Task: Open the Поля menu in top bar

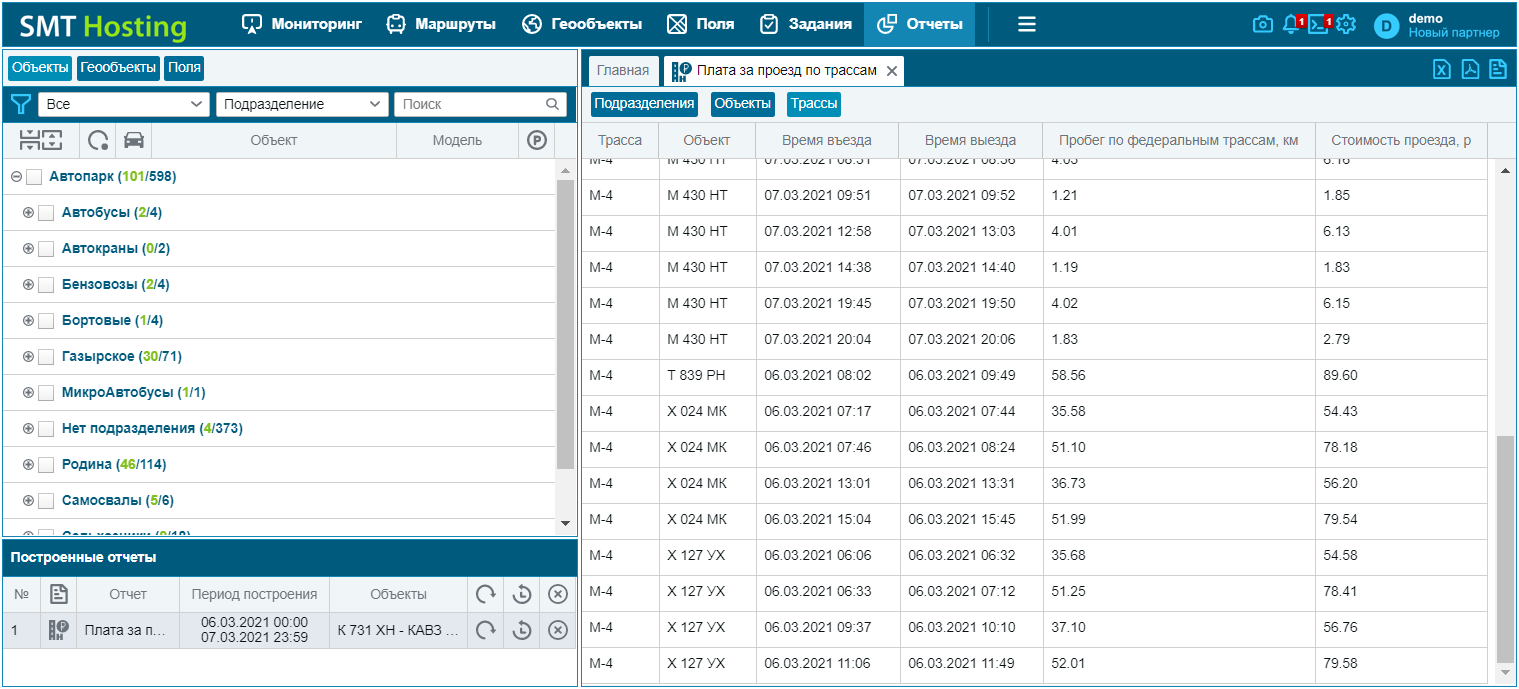Action: click(700, 24)
